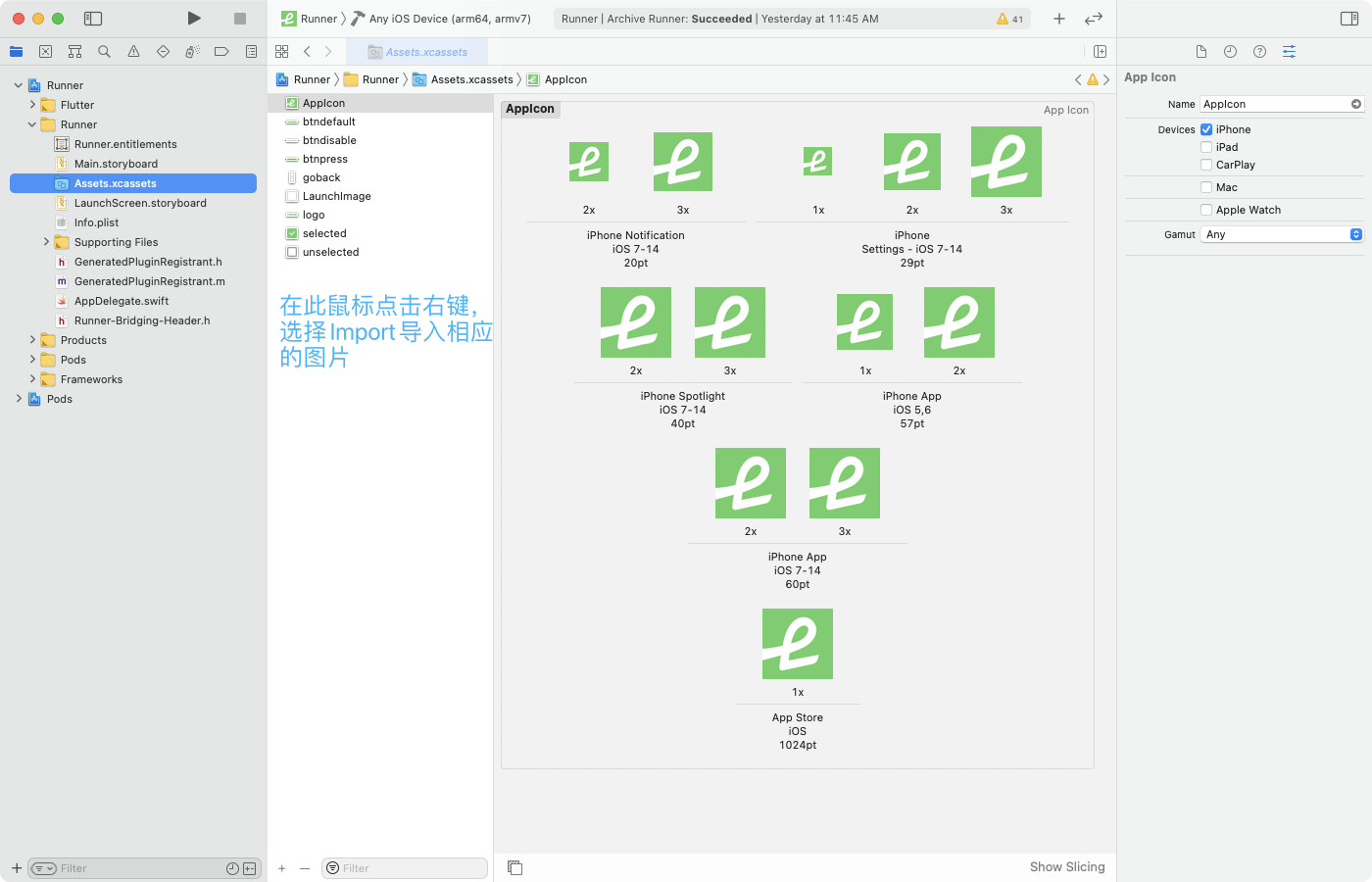The width and height of the screenshot is (1372, 882).
Task: Open AppDelegate.swift file
Action: coord(122,301)
